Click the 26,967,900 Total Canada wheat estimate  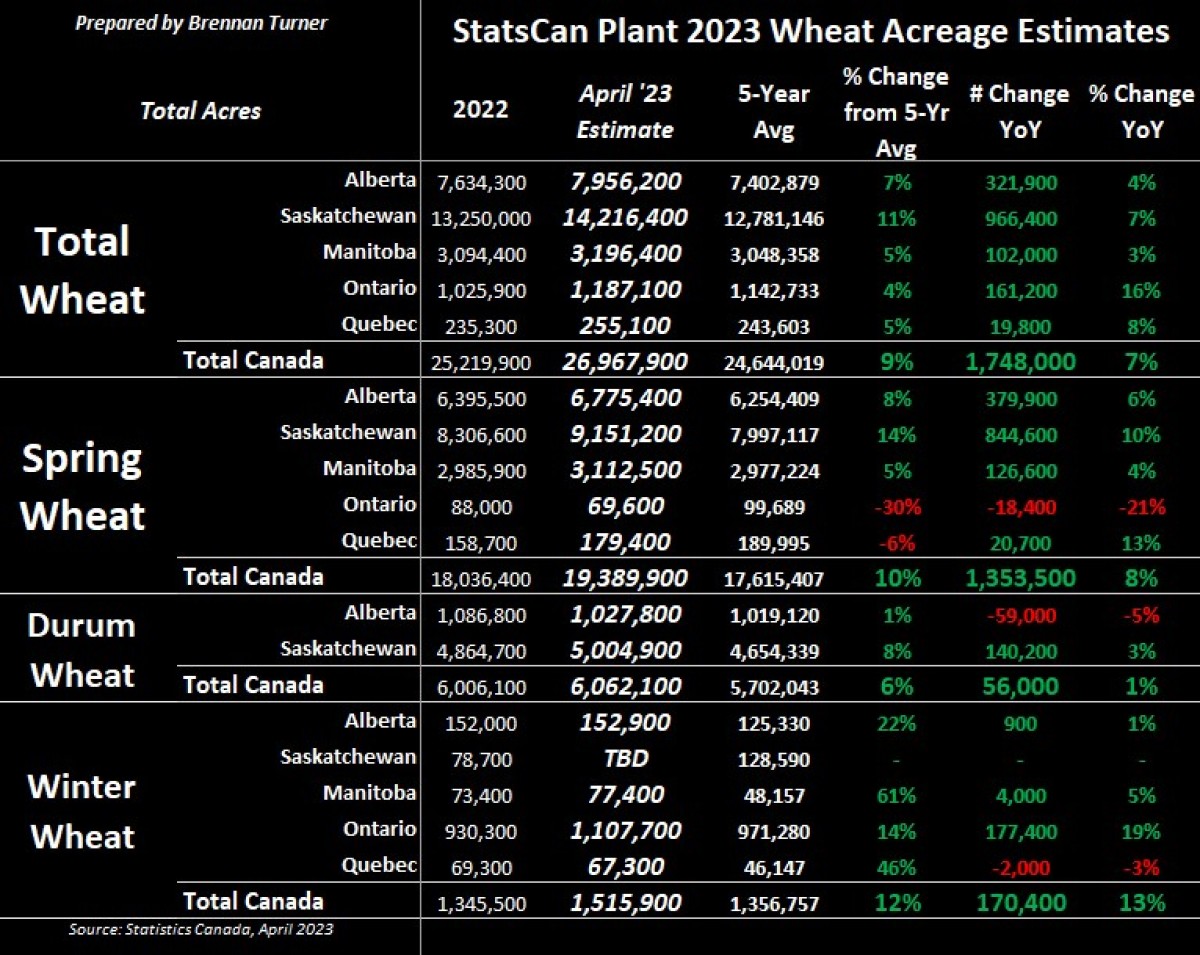627,361
